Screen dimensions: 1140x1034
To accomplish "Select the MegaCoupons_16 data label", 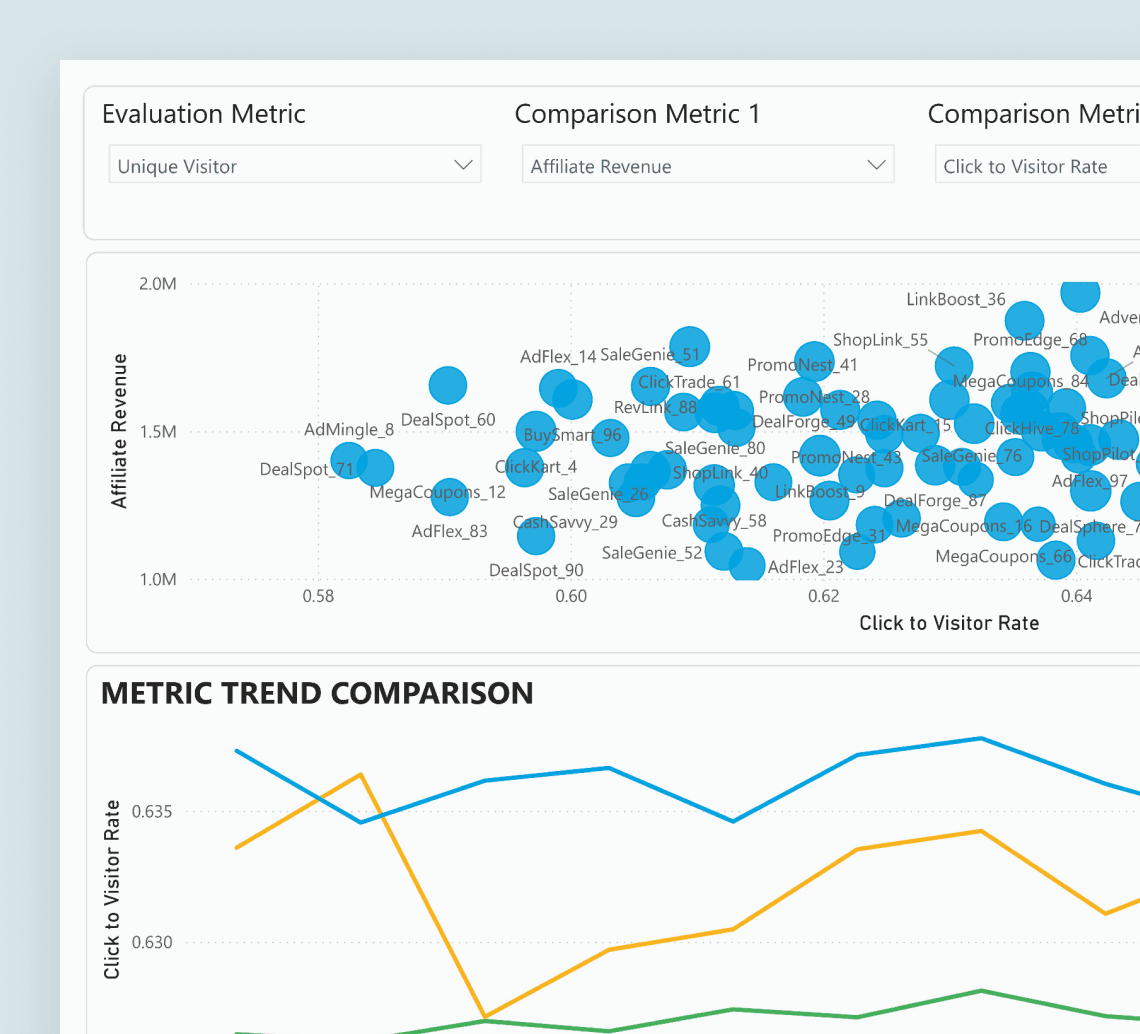I will (963, 526).
